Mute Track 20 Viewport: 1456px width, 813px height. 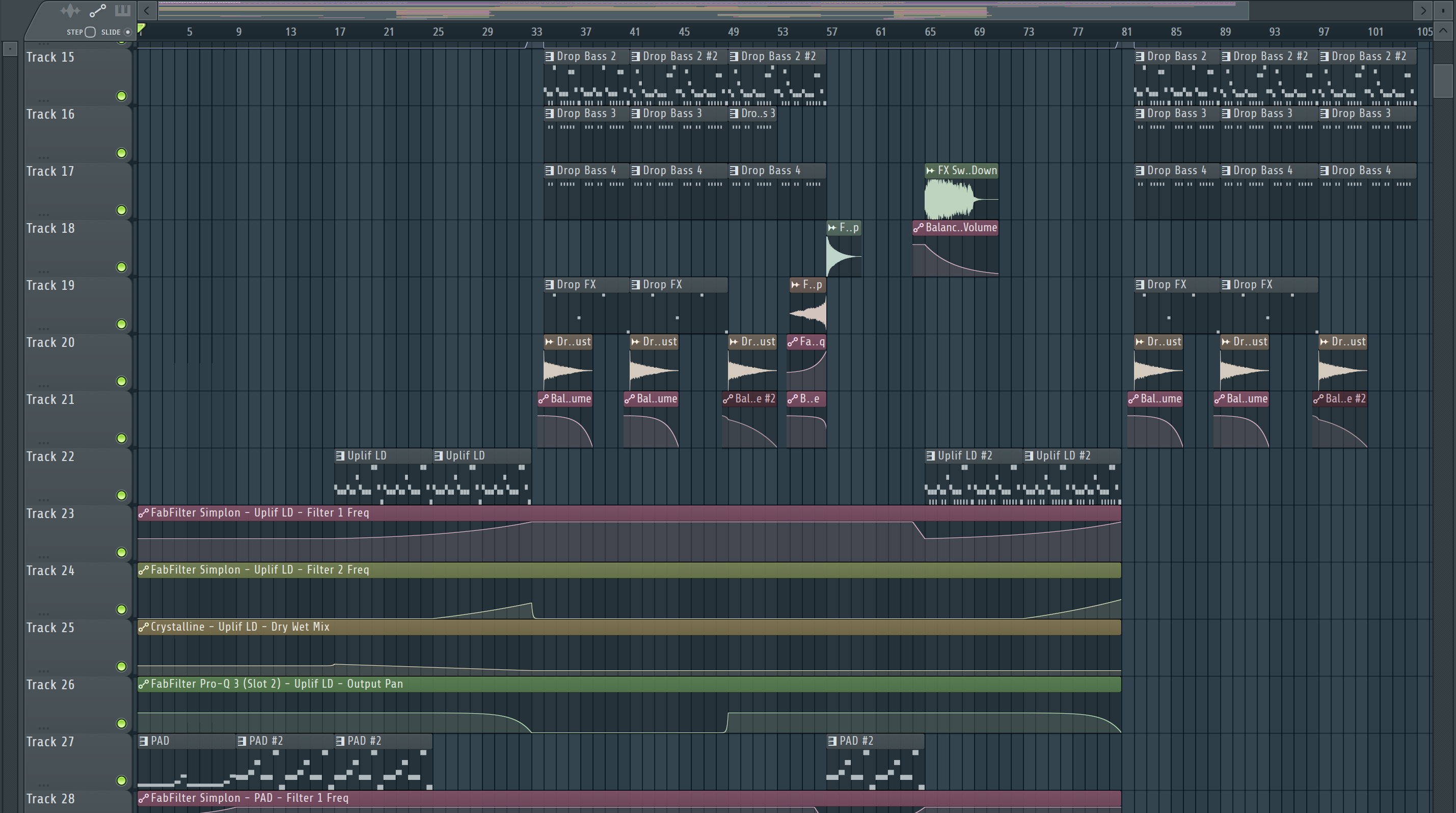pyautogui.click(x=121, y=382)
